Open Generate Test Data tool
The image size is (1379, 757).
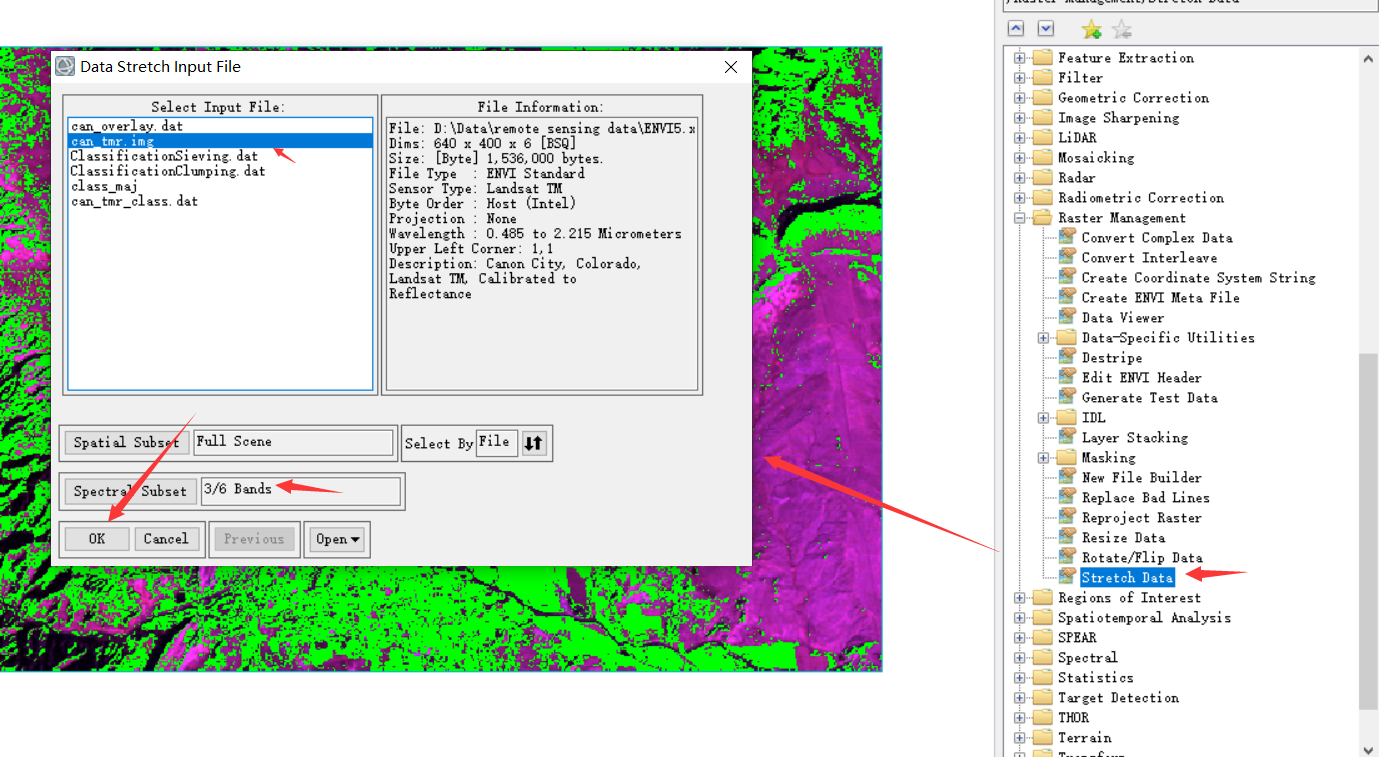click(x=1149, y=398)
